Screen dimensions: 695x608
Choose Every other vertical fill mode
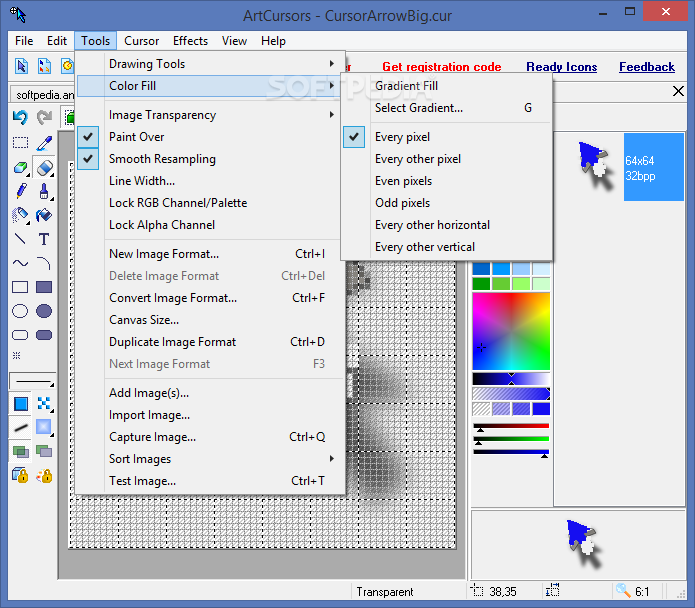(x=447, y=247)
